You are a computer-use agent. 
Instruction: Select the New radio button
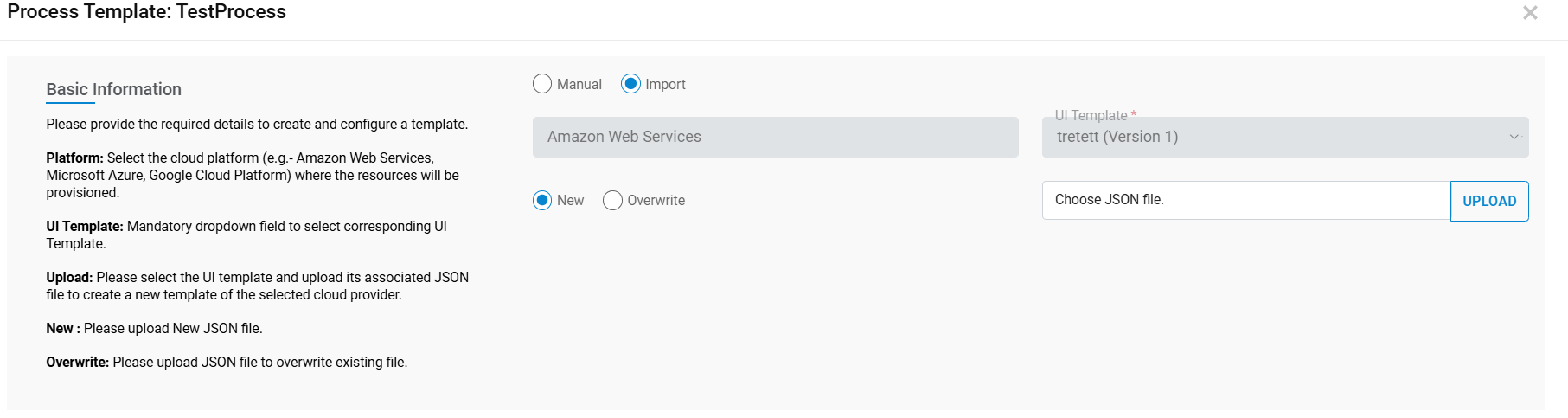coord(542,201)
